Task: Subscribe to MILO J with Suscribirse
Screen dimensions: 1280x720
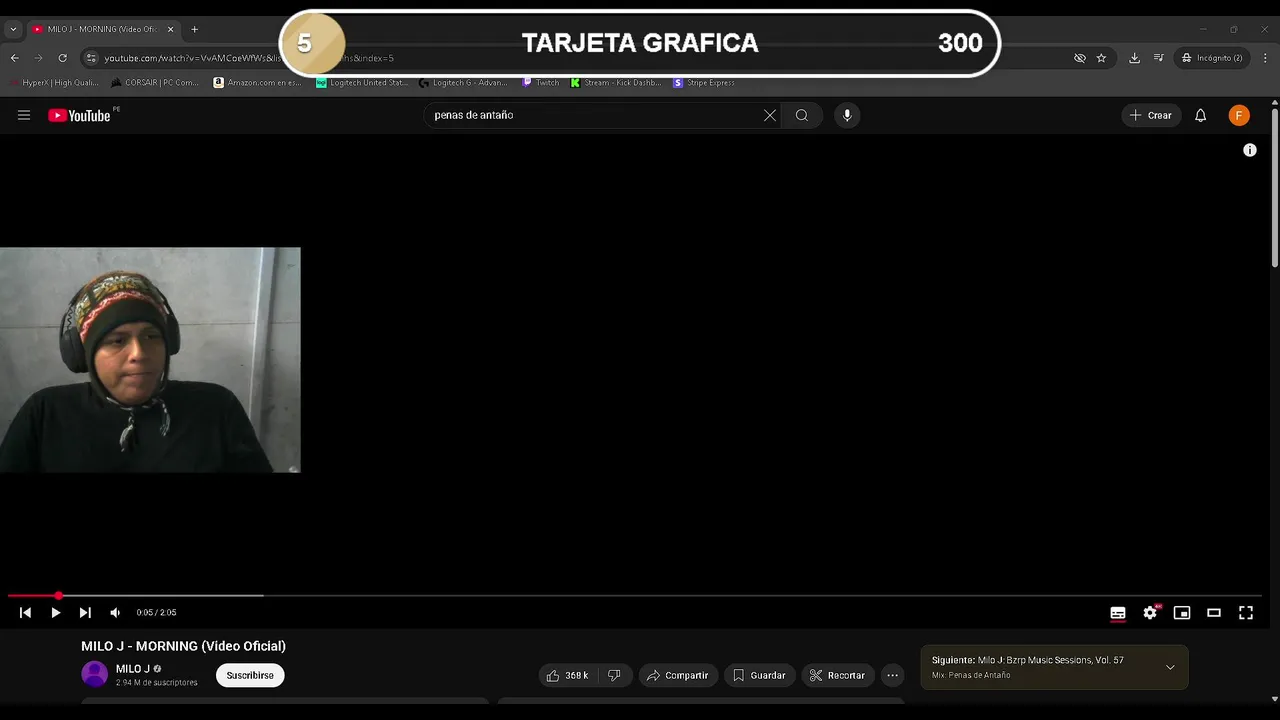Action: tap(250, 676)
